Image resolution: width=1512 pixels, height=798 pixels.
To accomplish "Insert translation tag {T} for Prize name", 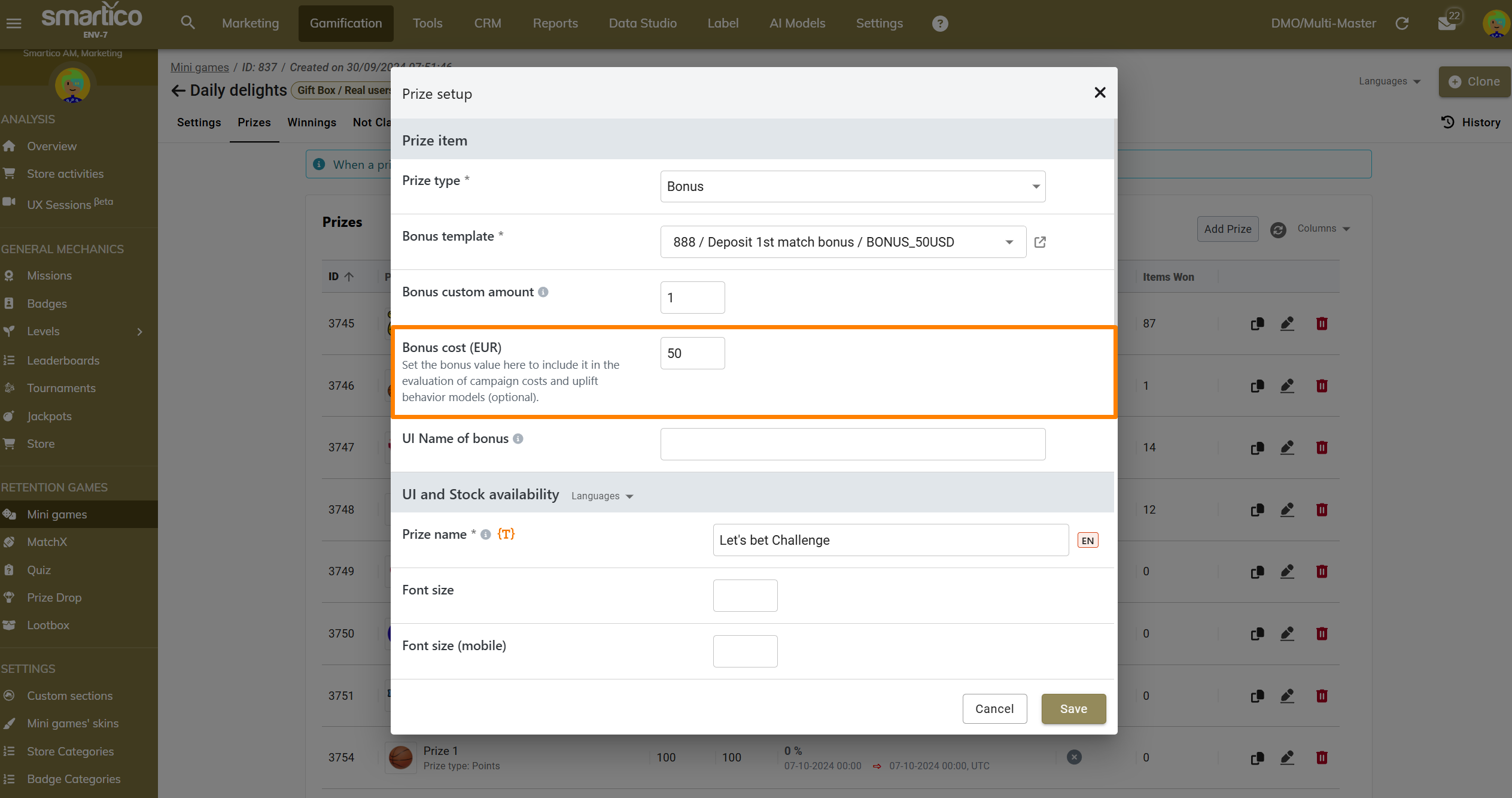I will (506, 534).
